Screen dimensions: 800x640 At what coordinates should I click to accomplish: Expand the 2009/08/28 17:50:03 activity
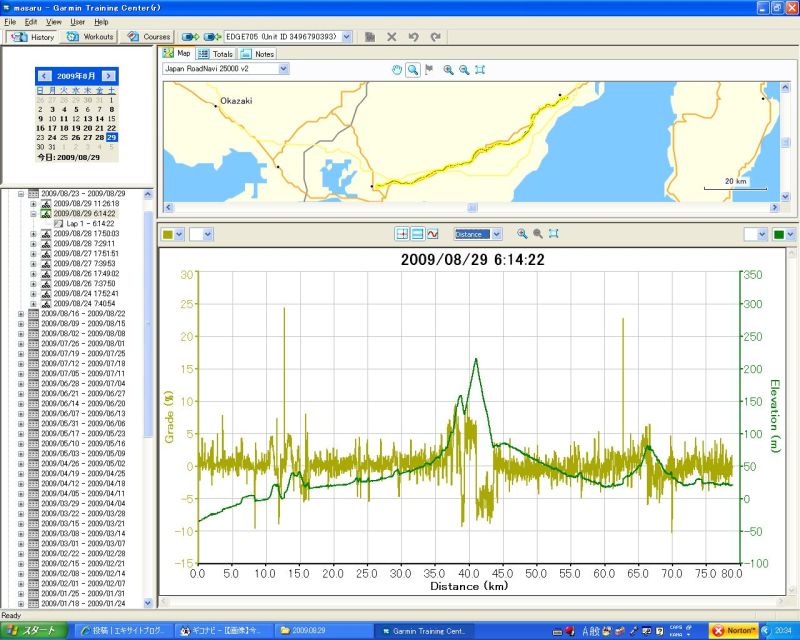click(33, 234)
